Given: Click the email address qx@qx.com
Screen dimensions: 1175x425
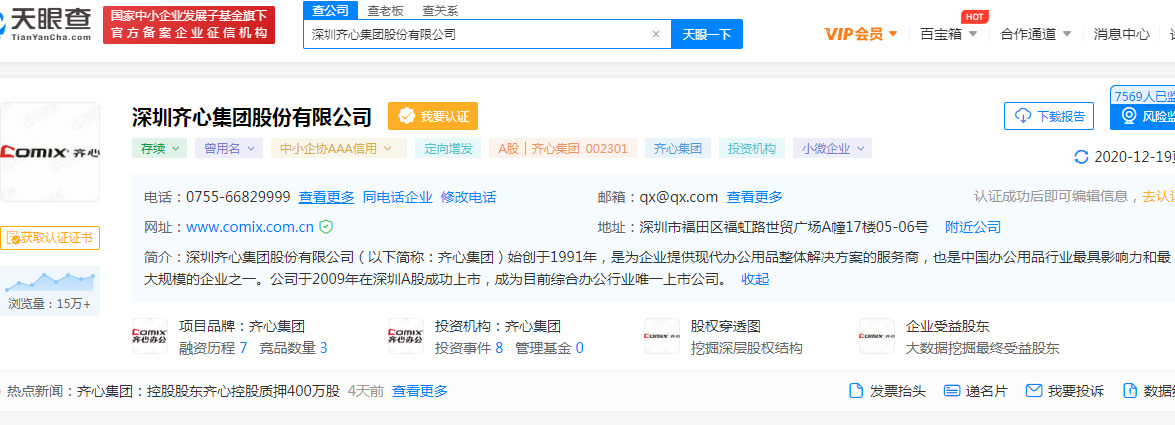Looking at the screenshot, I should point(678,197).
